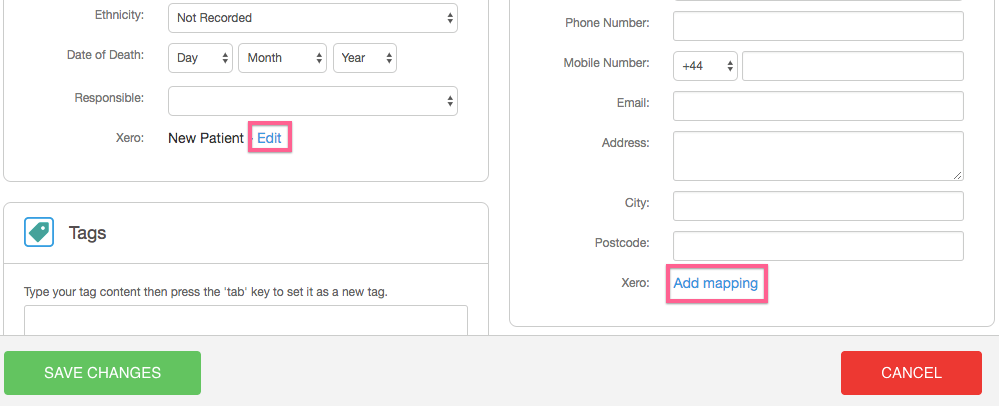Viewport: 999px width, 406px height.
Task: Click the City input field
Action: (818, 205)
